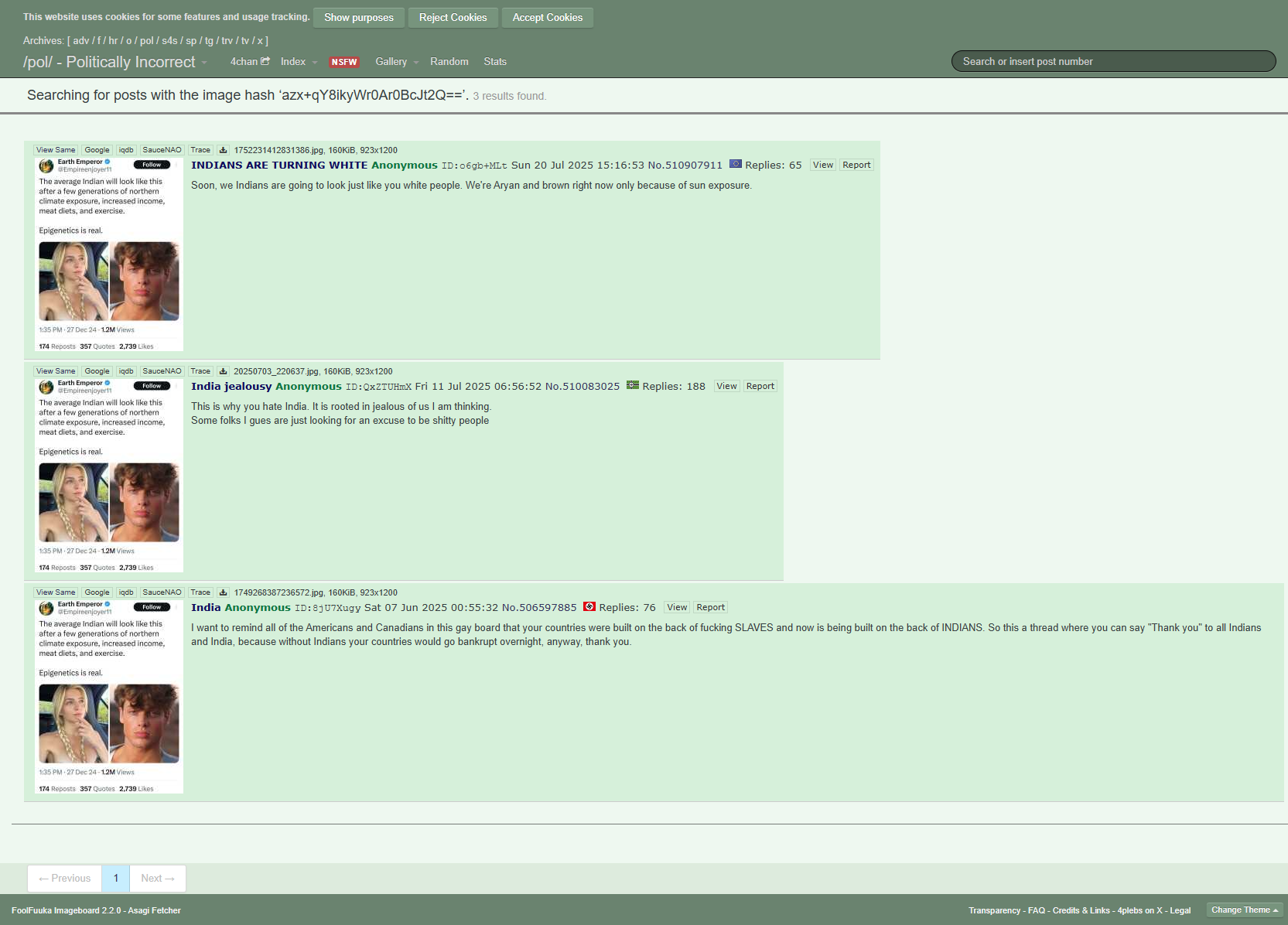Viewport: 1288px width, 925px height.
Task: Click post number No.506597885
Action: pyautogui.click(x=539, y=607)
